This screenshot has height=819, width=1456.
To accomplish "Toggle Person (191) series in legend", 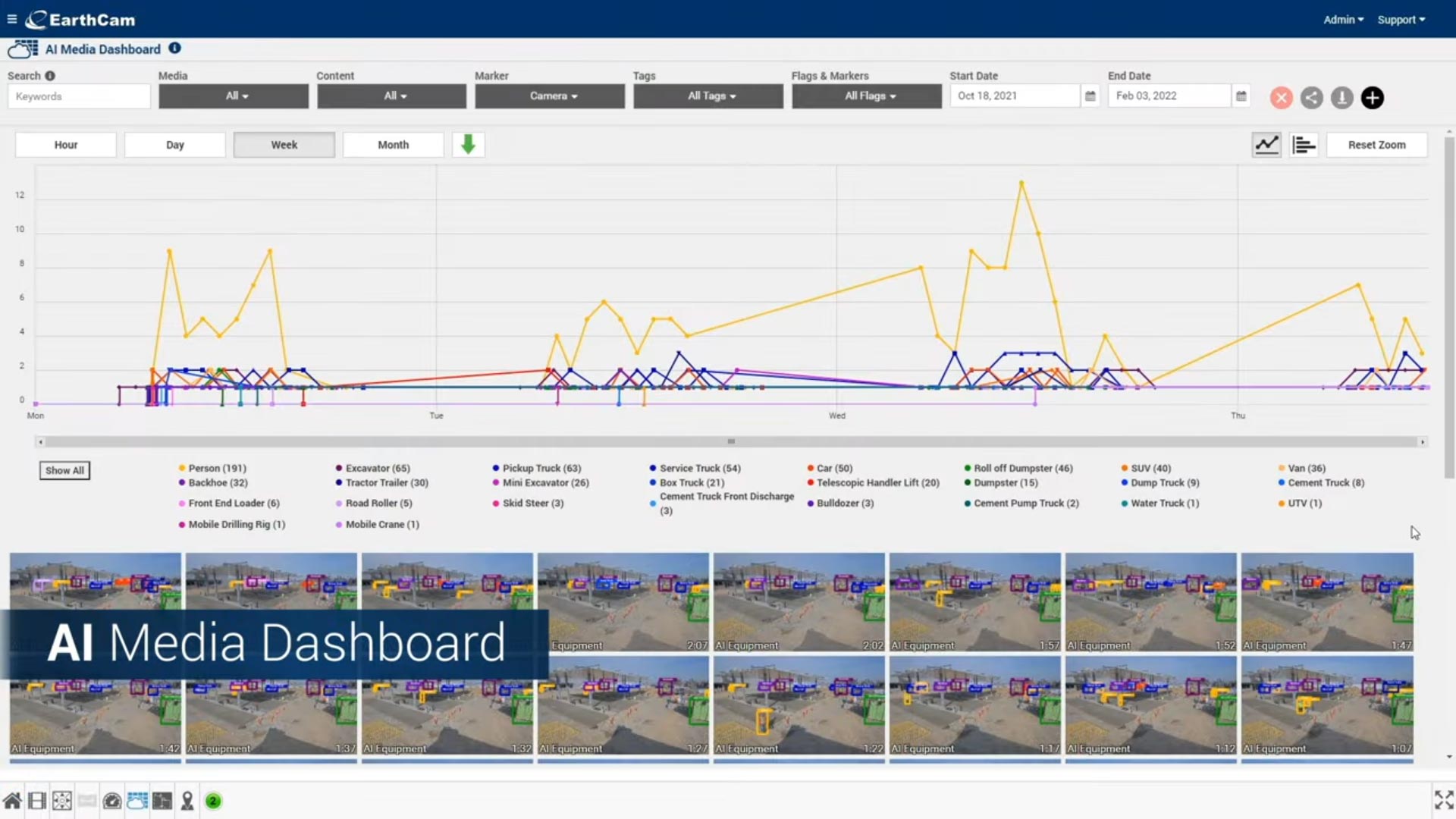I will (212, 469).
